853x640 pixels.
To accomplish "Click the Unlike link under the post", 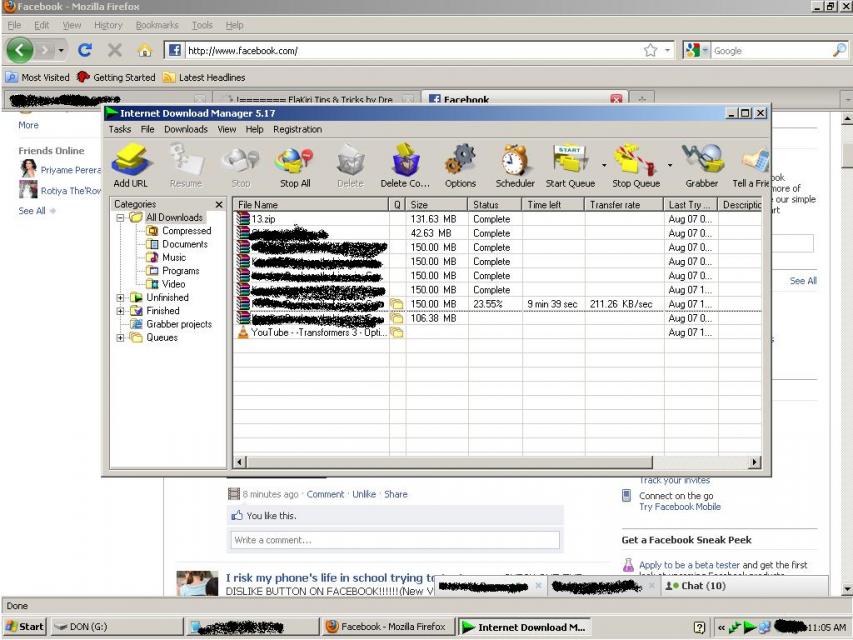I will coord(364,494).
